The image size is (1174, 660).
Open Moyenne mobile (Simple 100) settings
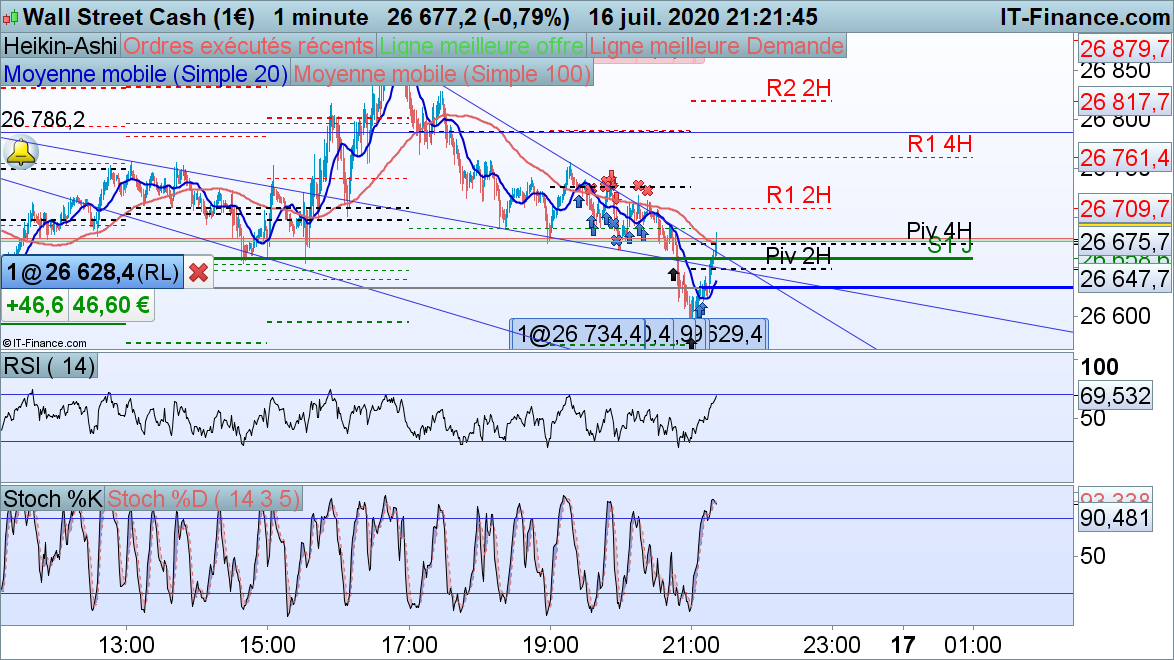tap(442, 73)
